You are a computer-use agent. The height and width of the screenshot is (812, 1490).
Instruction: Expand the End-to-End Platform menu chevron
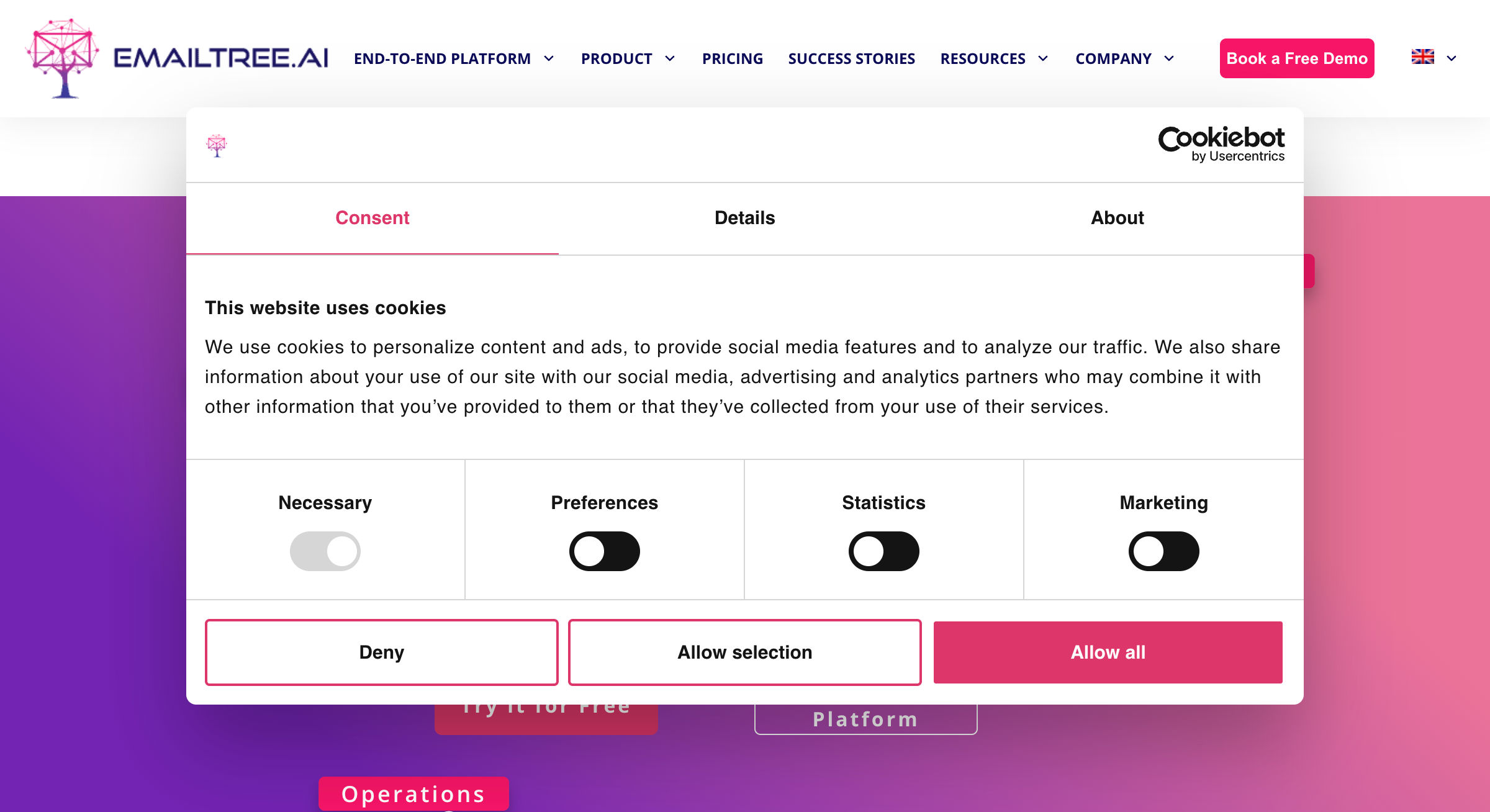549,58
